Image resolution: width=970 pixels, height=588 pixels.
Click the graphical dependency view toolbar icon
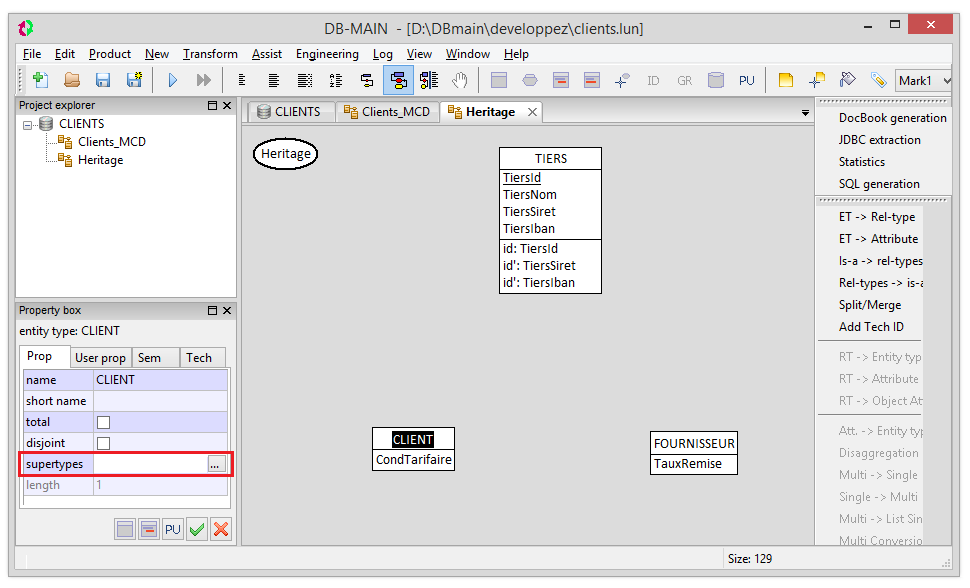[429, 80]
